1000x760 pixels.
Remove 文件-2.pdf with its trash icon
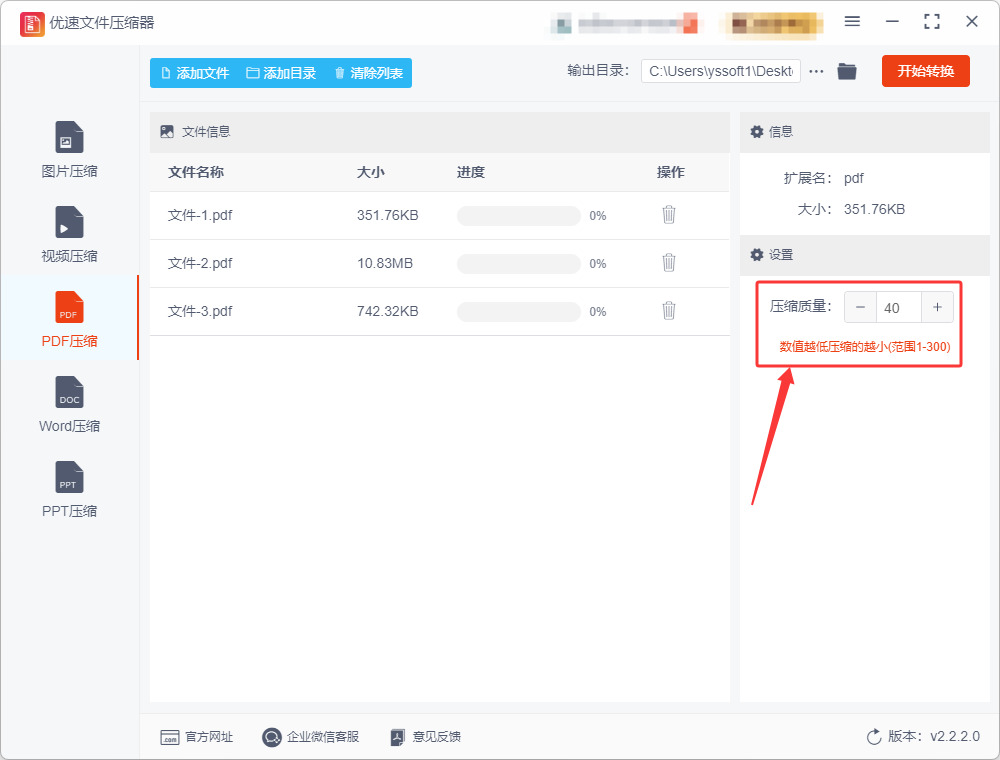click(668, 263)
